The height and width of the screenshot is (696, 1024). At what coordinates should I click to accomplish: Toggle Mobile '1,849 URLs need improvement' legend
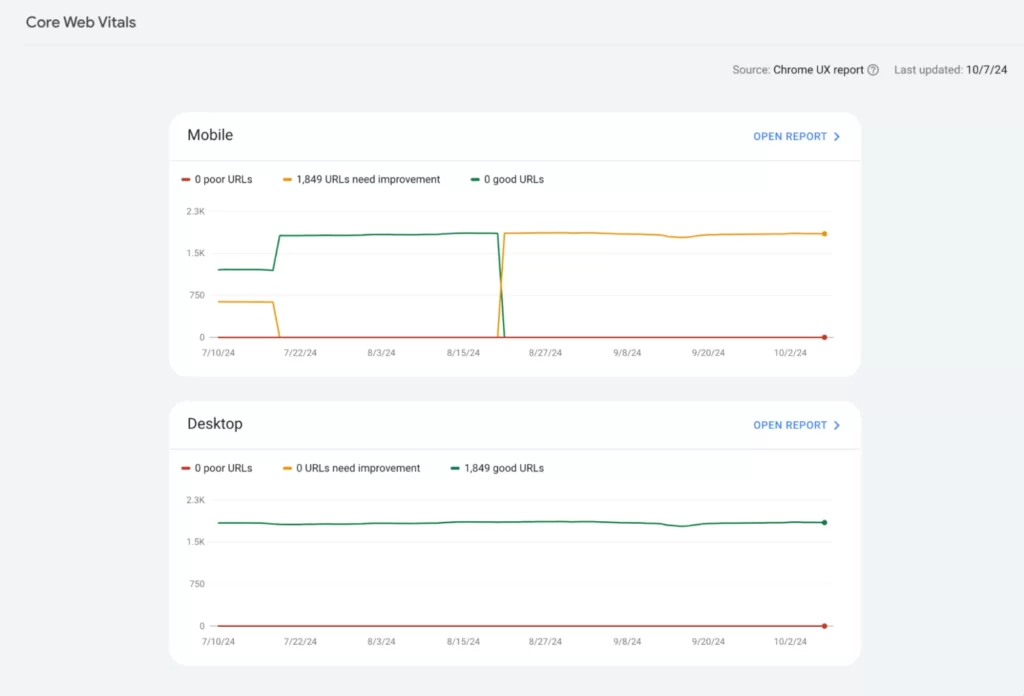pos(361,180)
